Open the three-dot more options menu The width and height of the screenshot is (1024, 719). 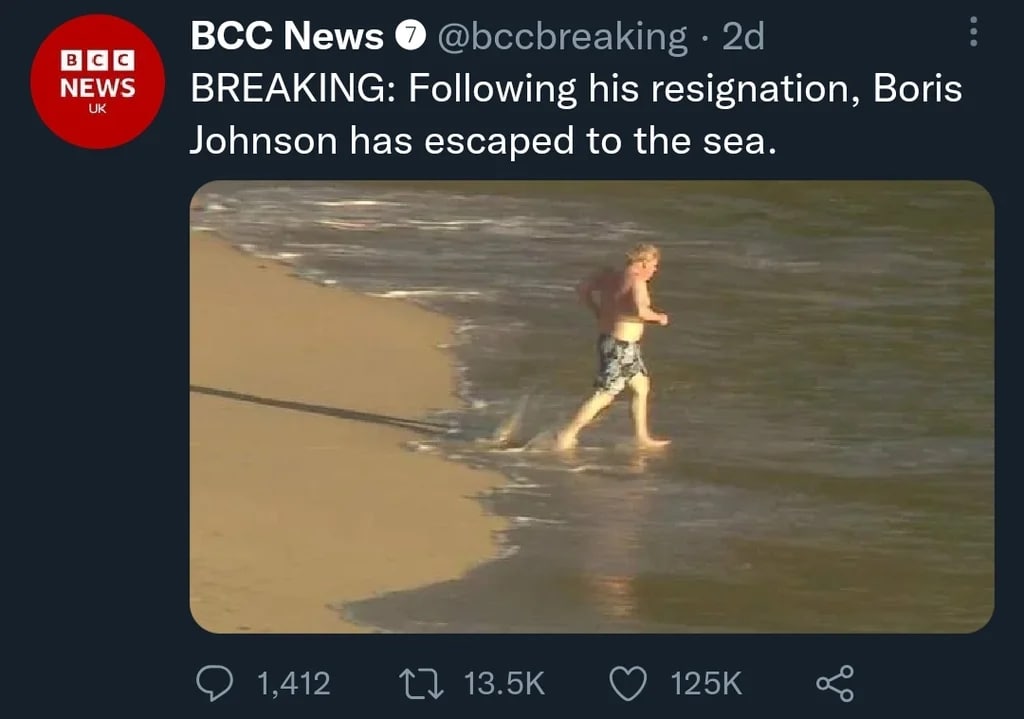point(971,36)
